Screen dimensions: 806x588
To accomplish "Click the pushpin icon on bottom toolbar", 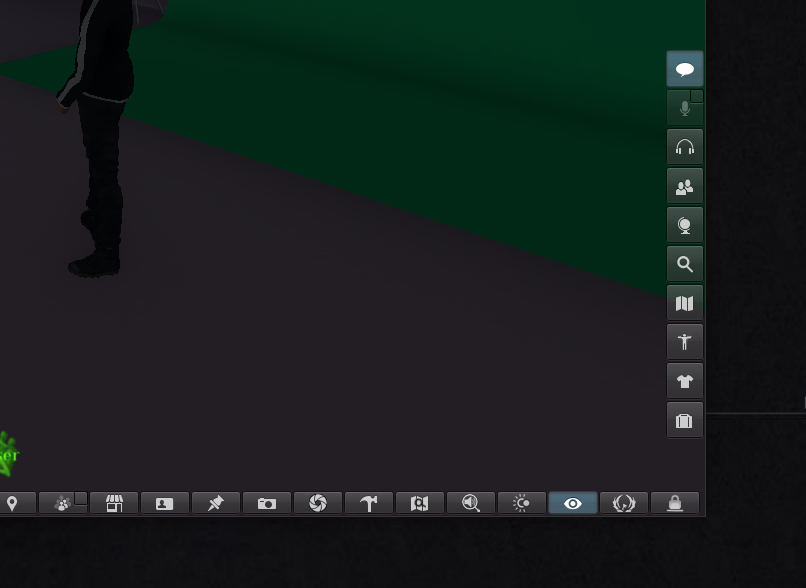I will (x=216, y=503).
